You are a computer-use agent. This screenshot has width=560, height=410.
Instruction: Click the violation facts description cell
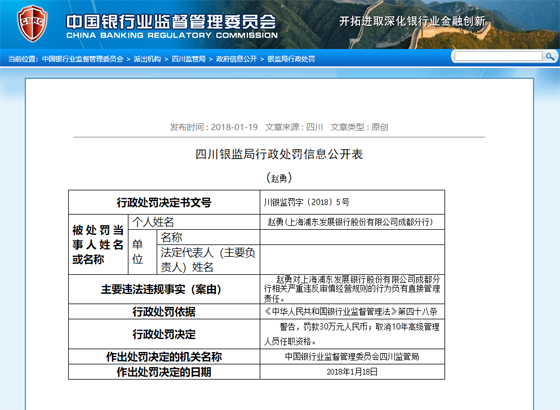[x=352, y=289]
